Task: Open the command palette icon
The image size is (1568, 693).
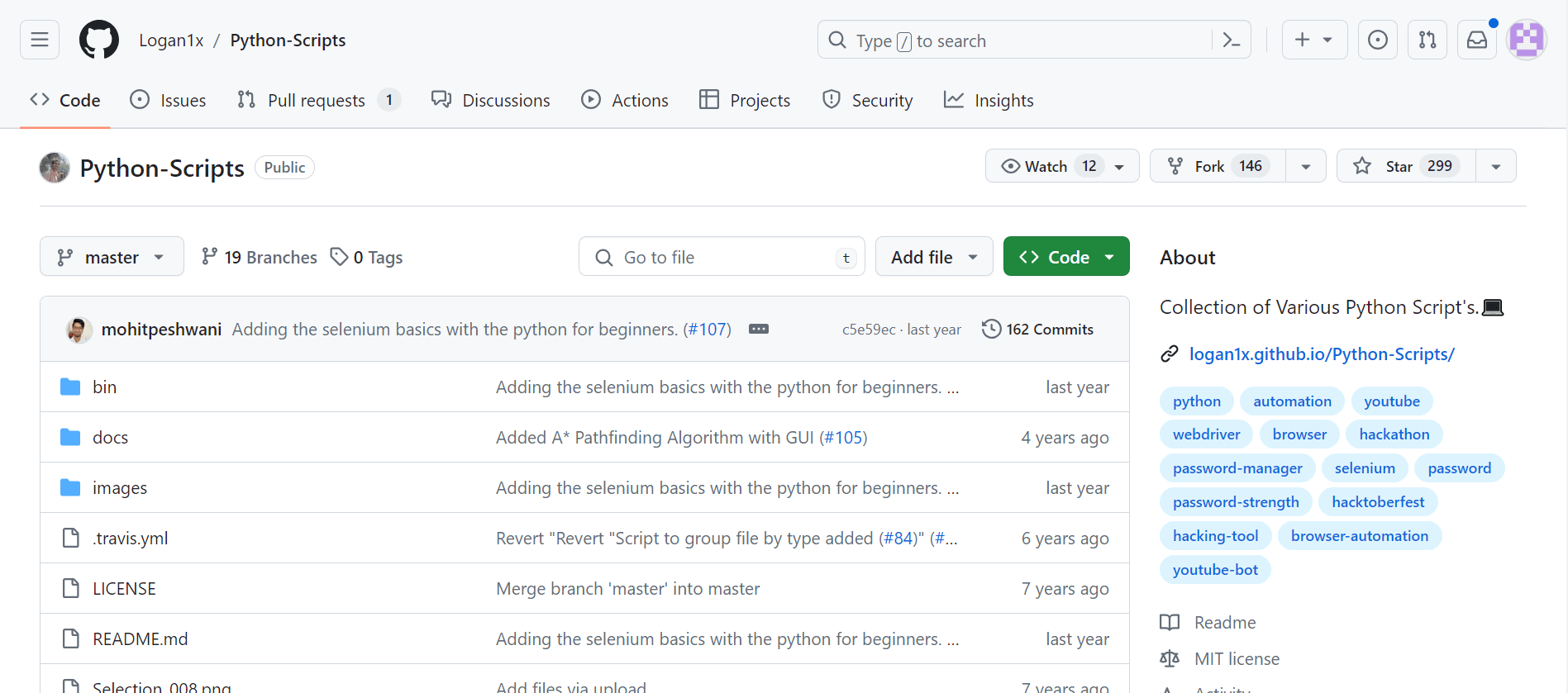Action: pyautogui.click(x=1231, y=40)
